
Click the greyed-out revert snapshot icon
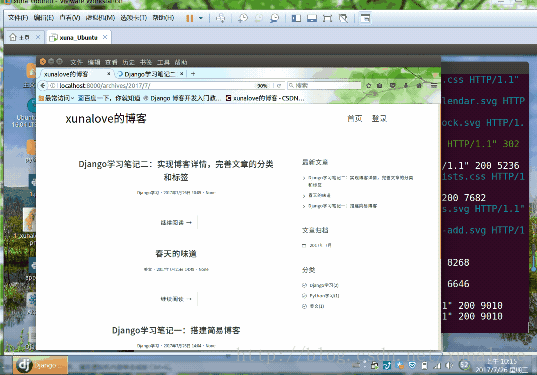click(259, 18)
